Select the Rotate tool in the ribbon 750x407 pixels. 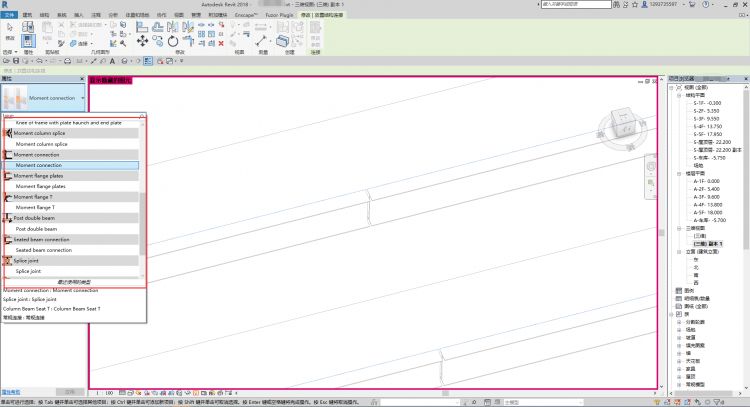click(173, 41)
